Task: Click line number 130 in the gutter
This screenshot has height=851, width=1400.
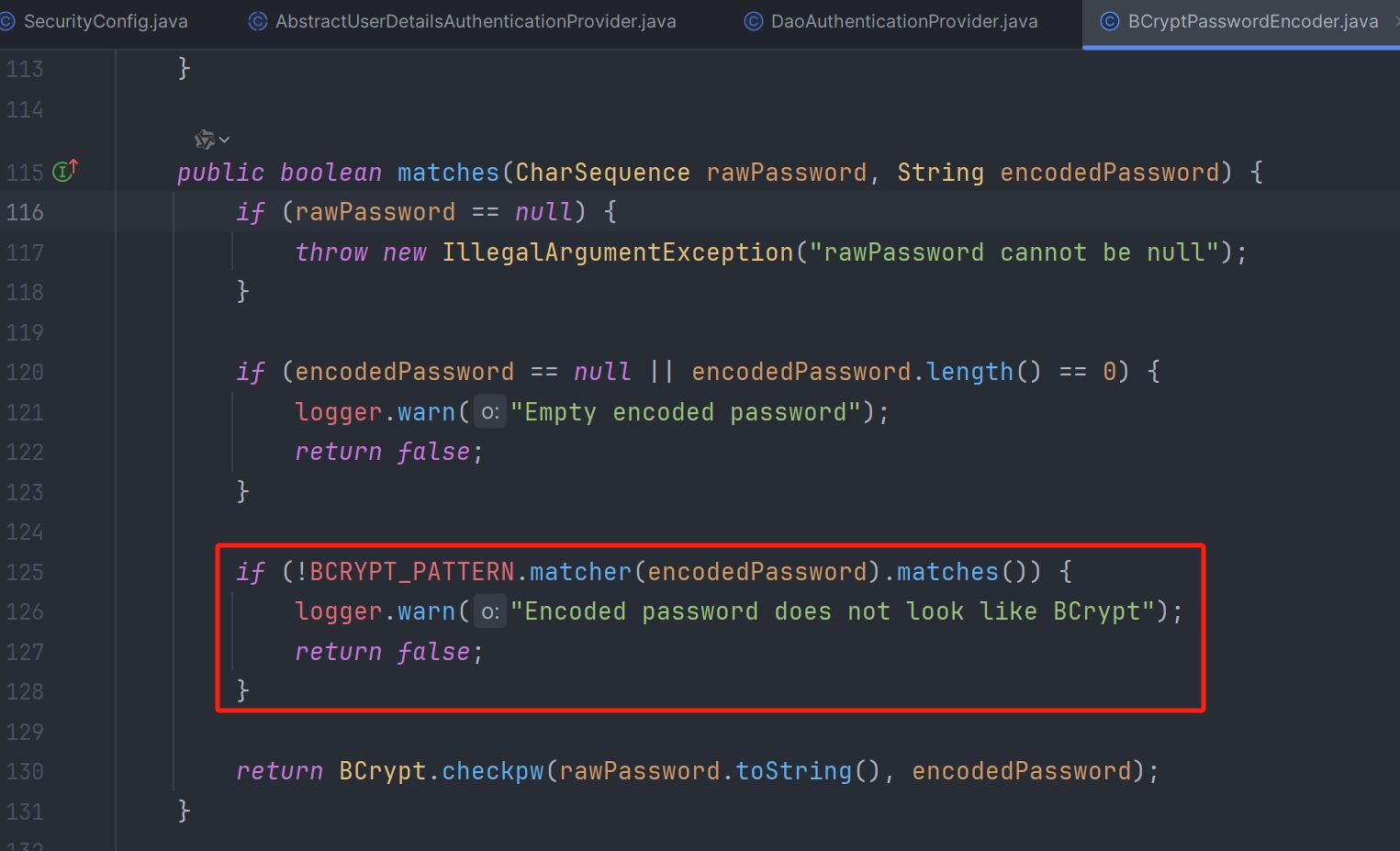Action: point(25,772)
